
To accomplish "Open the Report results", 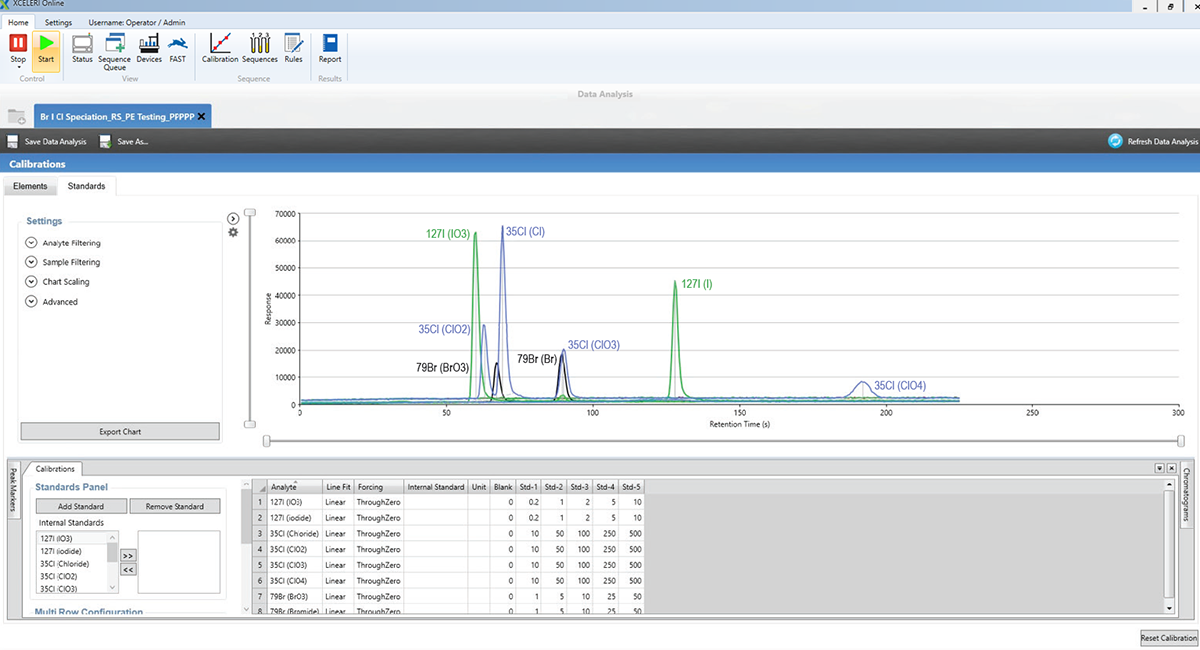I will coord(330,48).
